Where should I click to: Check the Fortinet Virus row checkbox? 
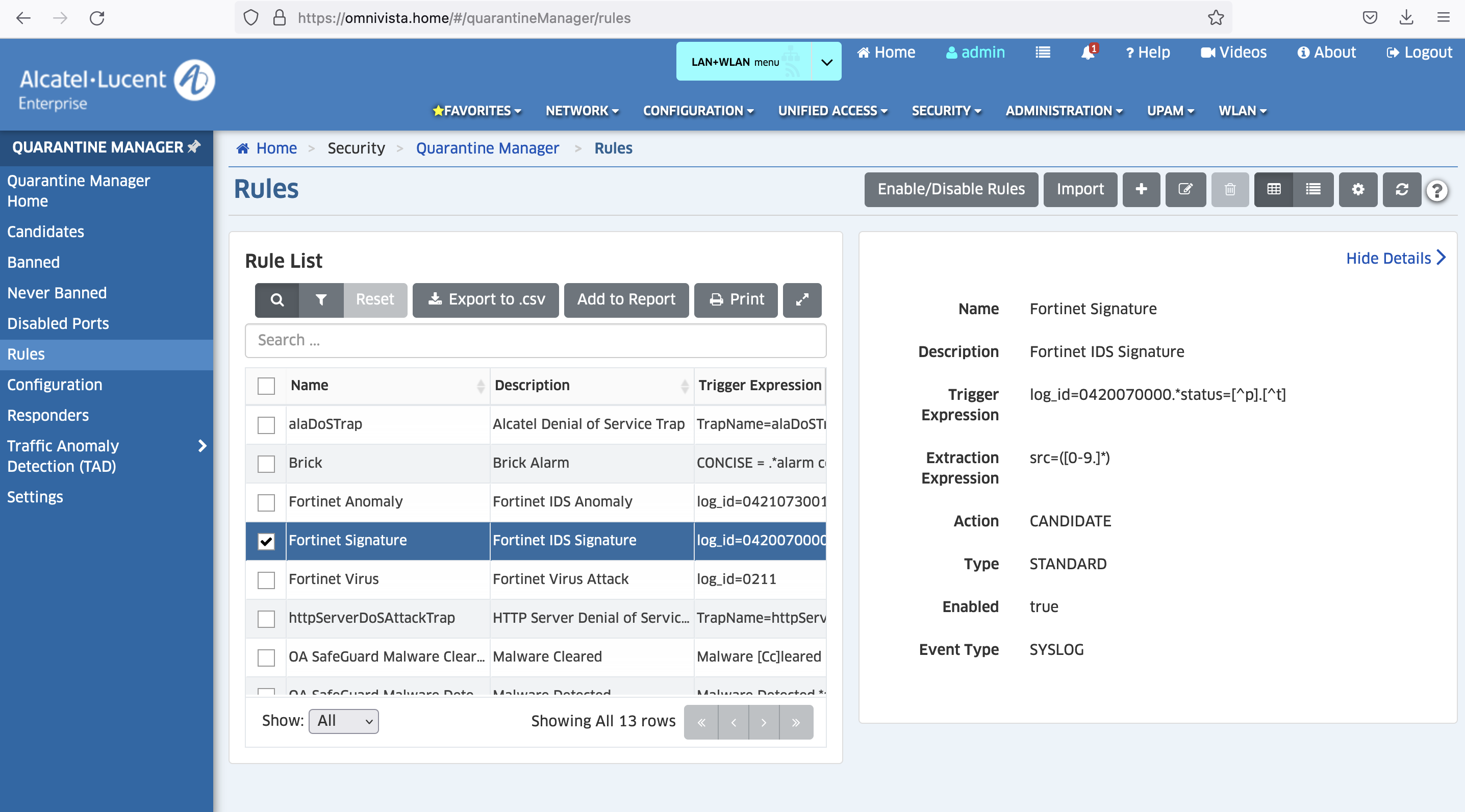tap(266, 580)
